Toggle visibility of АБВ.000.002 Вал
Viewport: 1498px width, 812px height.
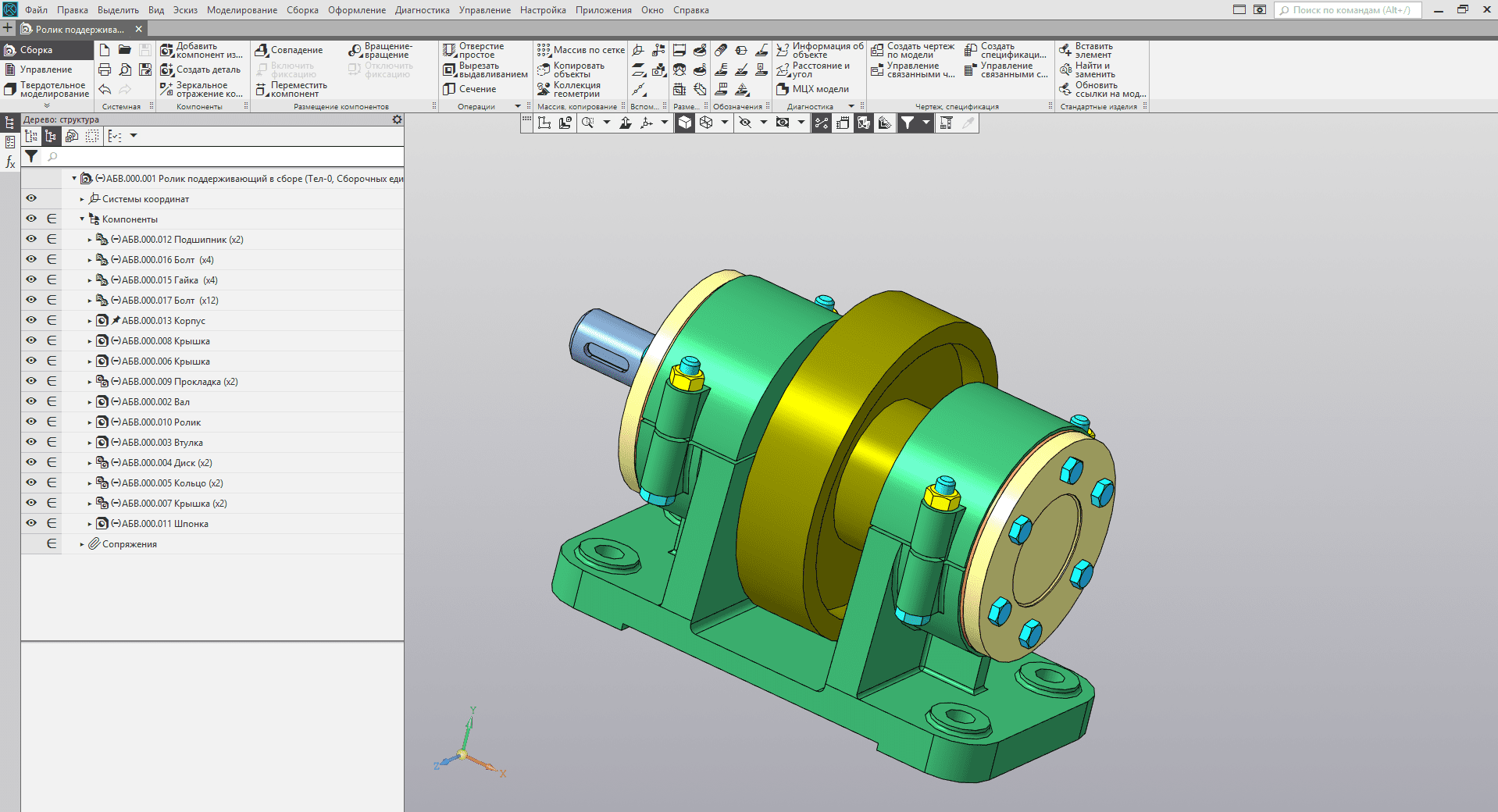[x=31, y=401]
